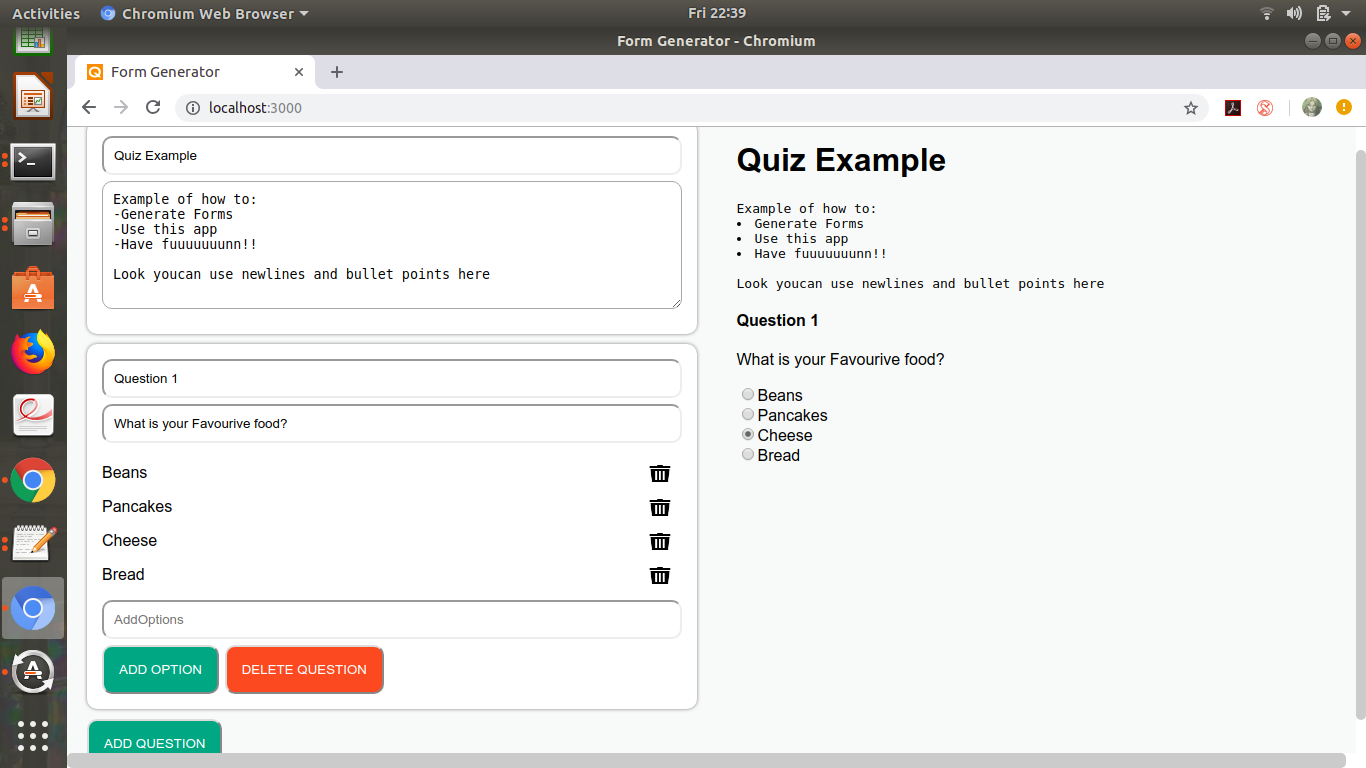Open a new browser tab with plus
Viewport: 1366px width, 768px height.
tap(336, 71)
